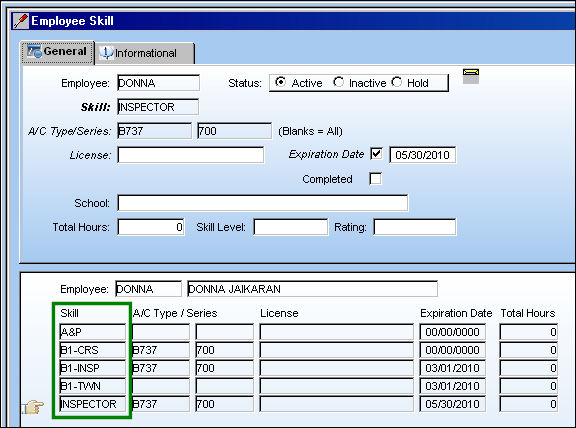
Task: Select the B1-INSP skill row
Action: coord(93,368)
